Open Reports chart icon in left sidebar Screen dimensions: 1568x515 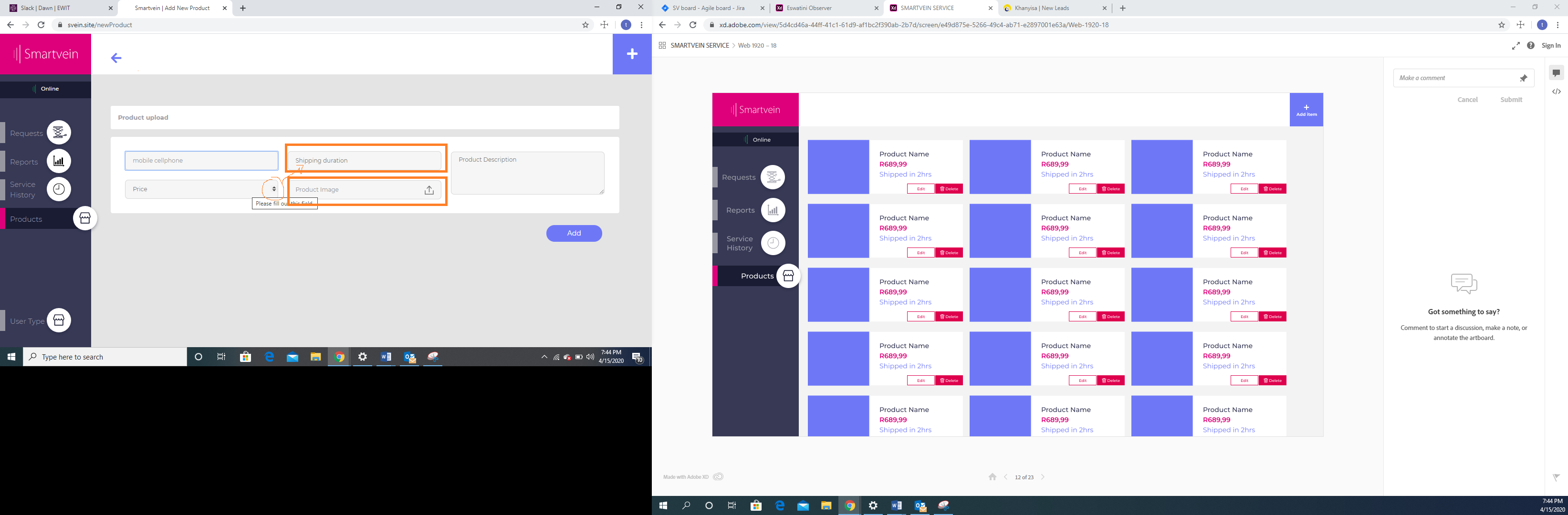tap(59, 161)
